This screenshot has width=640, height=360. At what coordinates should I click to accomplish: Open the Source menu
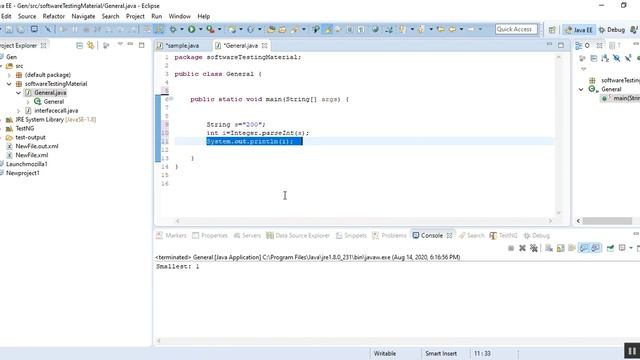coord(27,16)
